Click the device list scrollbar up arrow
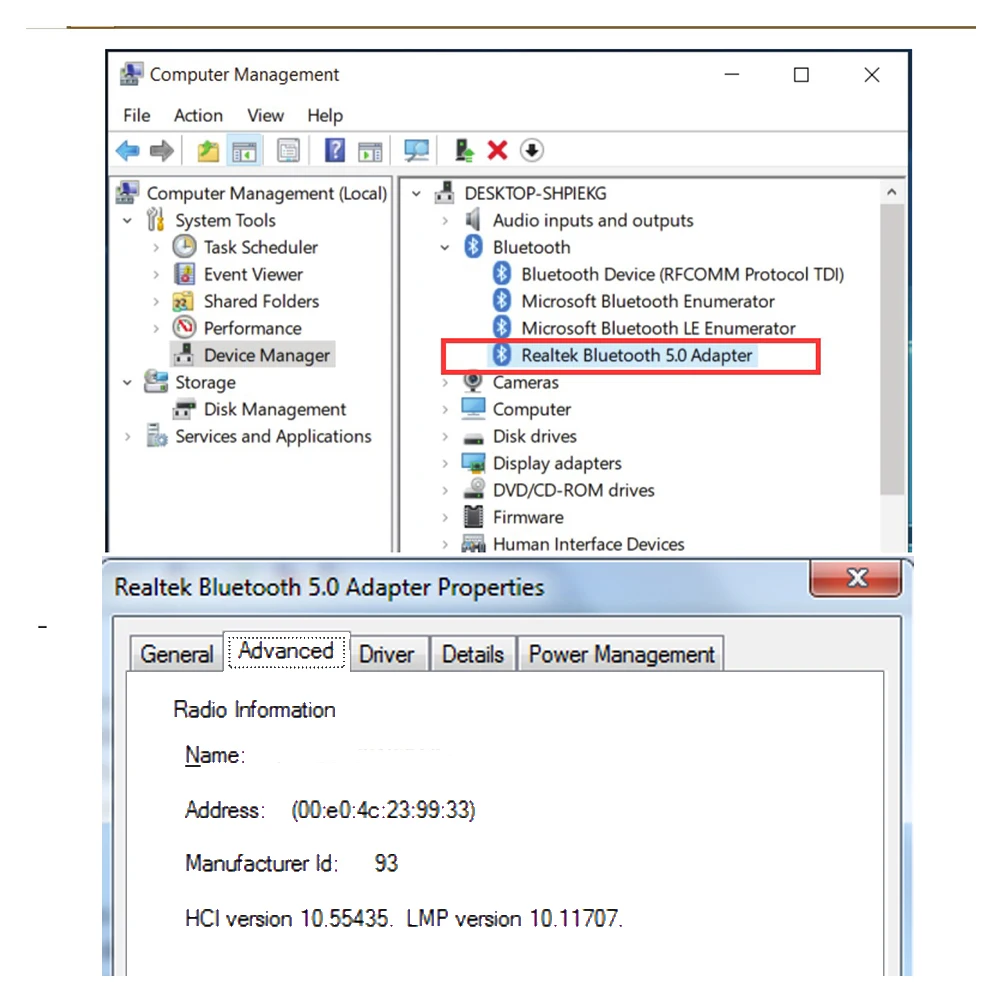This screenshot has height=1001, width=1001. tap(892, 192)
